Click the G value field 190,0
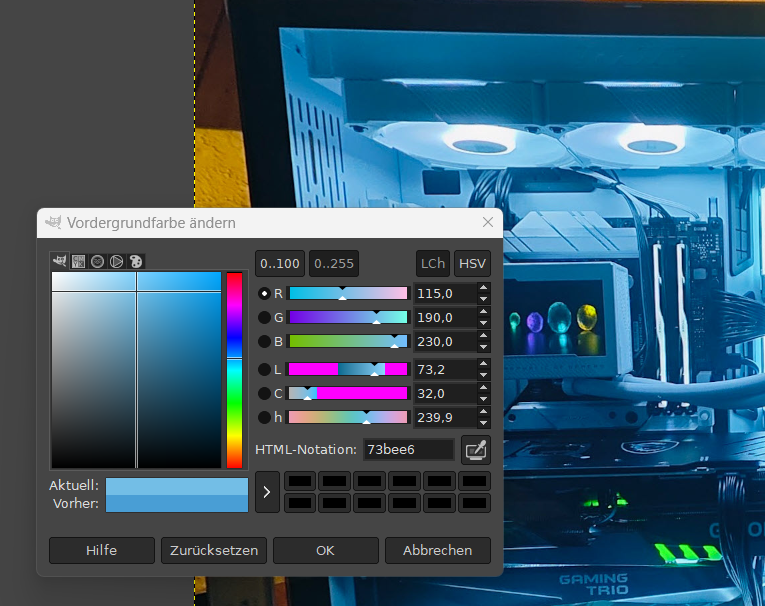Image resolution: width=765 pixels, height=606 pixels. click(445, 318)
